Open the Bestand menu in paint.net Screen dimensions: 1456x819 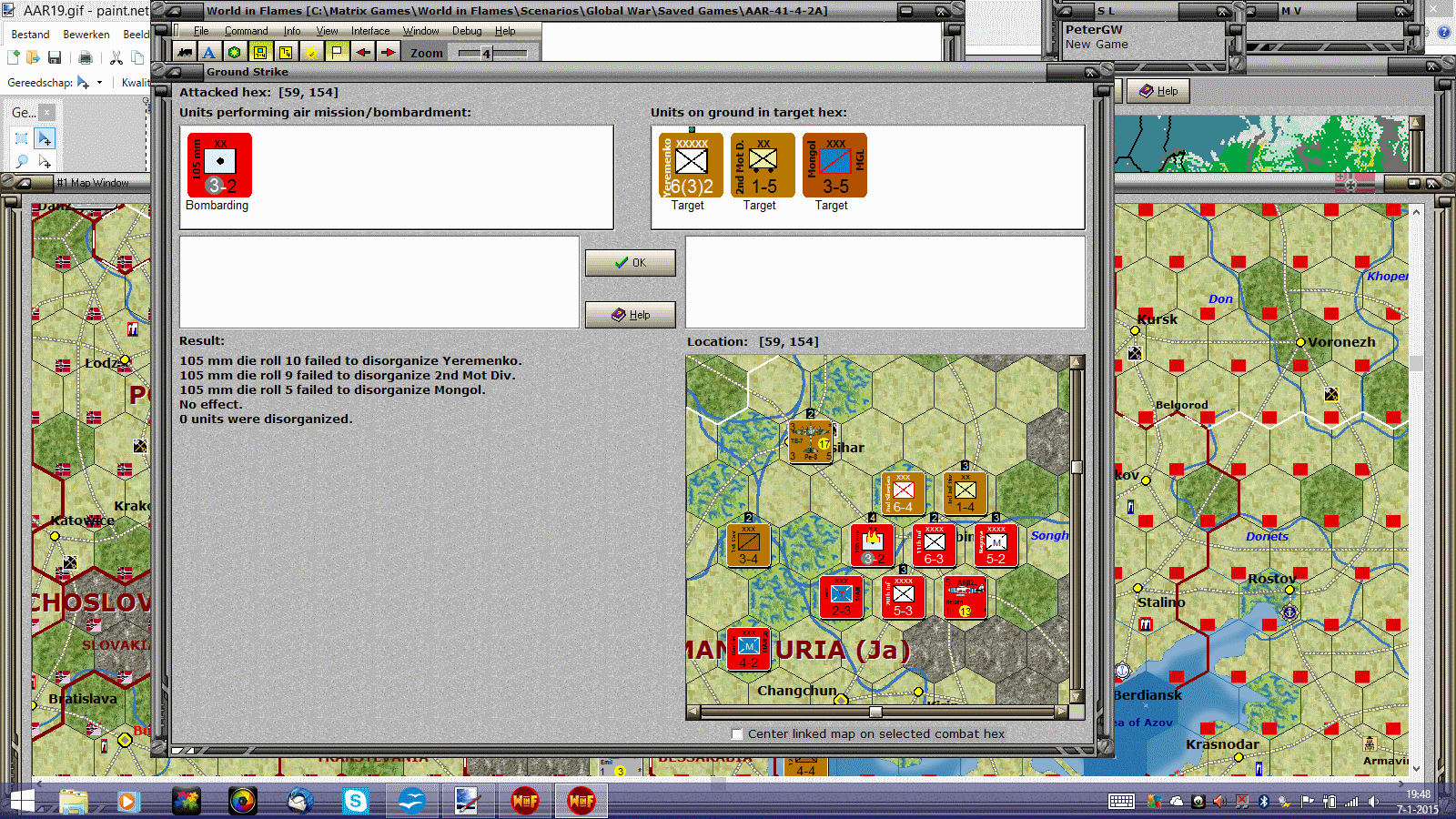pyautogui.click(x=30, y=35)
